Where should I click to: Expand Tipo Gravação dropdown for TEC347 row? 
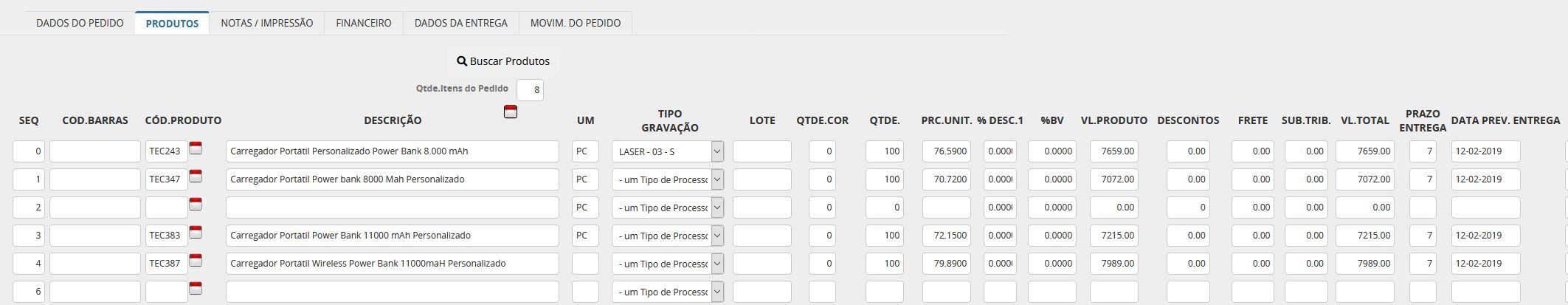(x=668, y=179)
